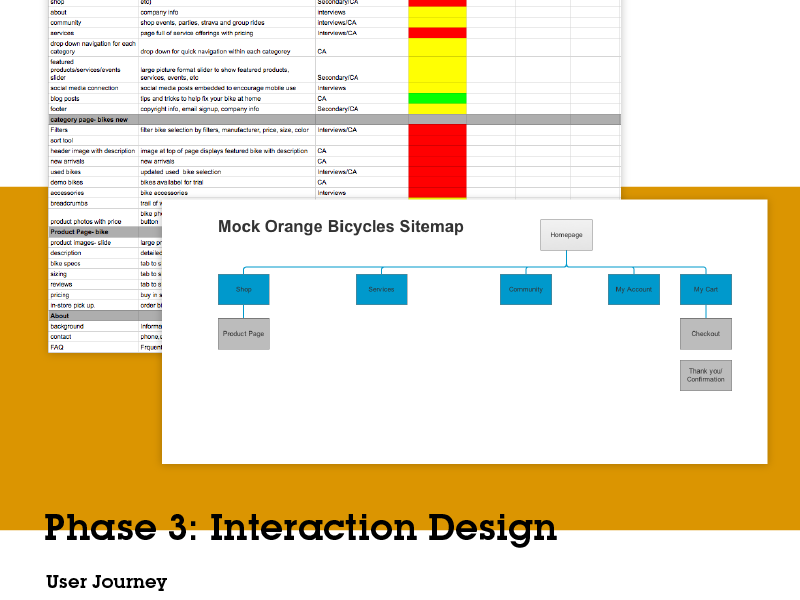Image resolution: width=800 pixels, height=600 pixels.
Task: Select the gray Product Page box in sitemap
Action: 243,334
